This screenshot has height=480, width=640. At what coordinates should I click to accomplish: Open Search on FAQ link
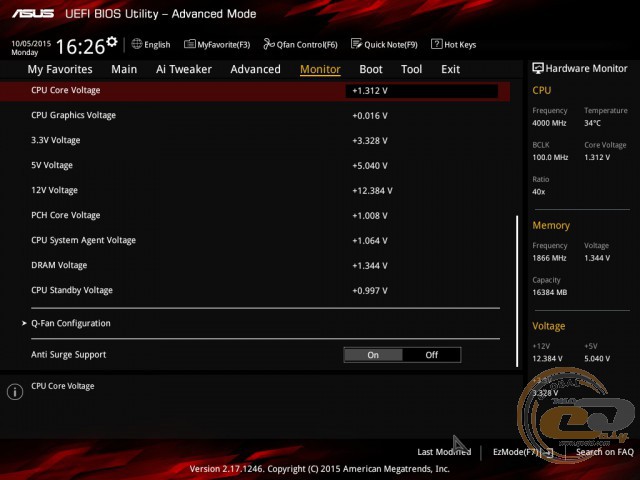604,452
